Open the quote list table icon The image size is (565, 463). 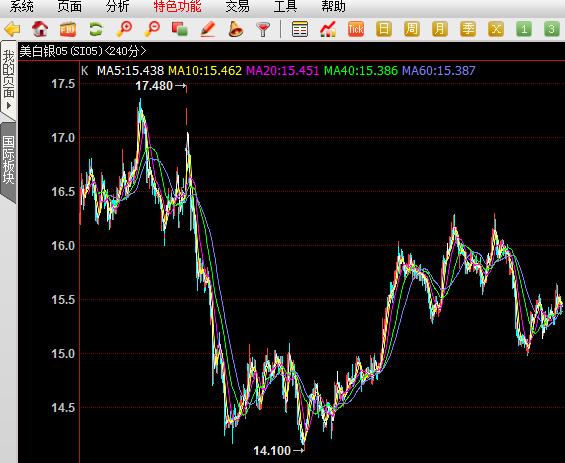pyautogui.click(x=299, y=29)
